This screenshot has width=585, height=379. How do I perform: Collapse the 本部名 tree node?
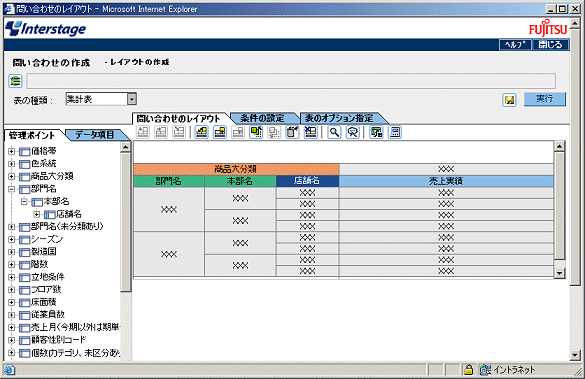click(24, 202)
